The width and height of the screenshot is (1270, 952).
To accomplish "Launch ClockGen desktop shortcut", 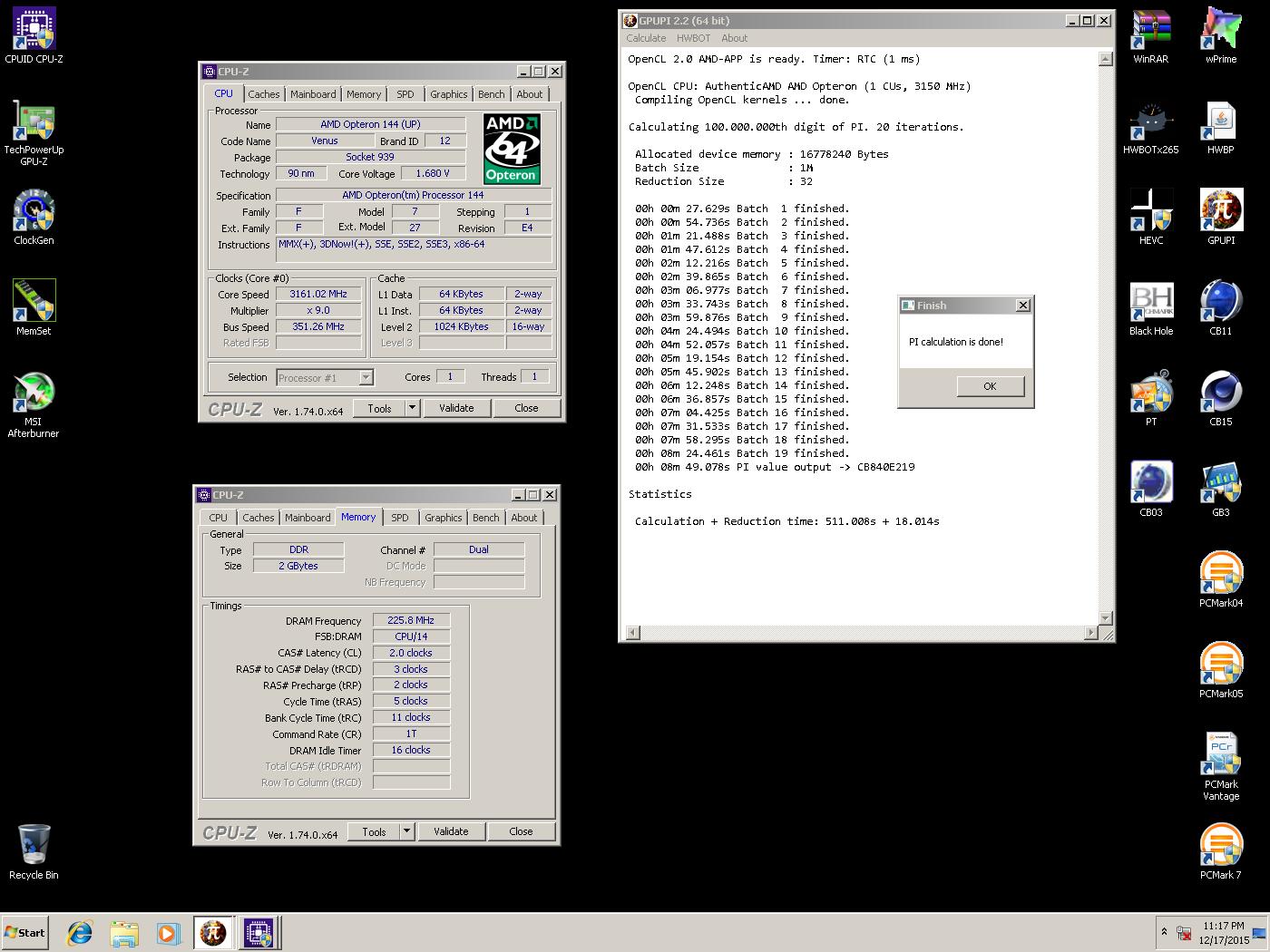I will pyautogui.click(x=34, y=218).
